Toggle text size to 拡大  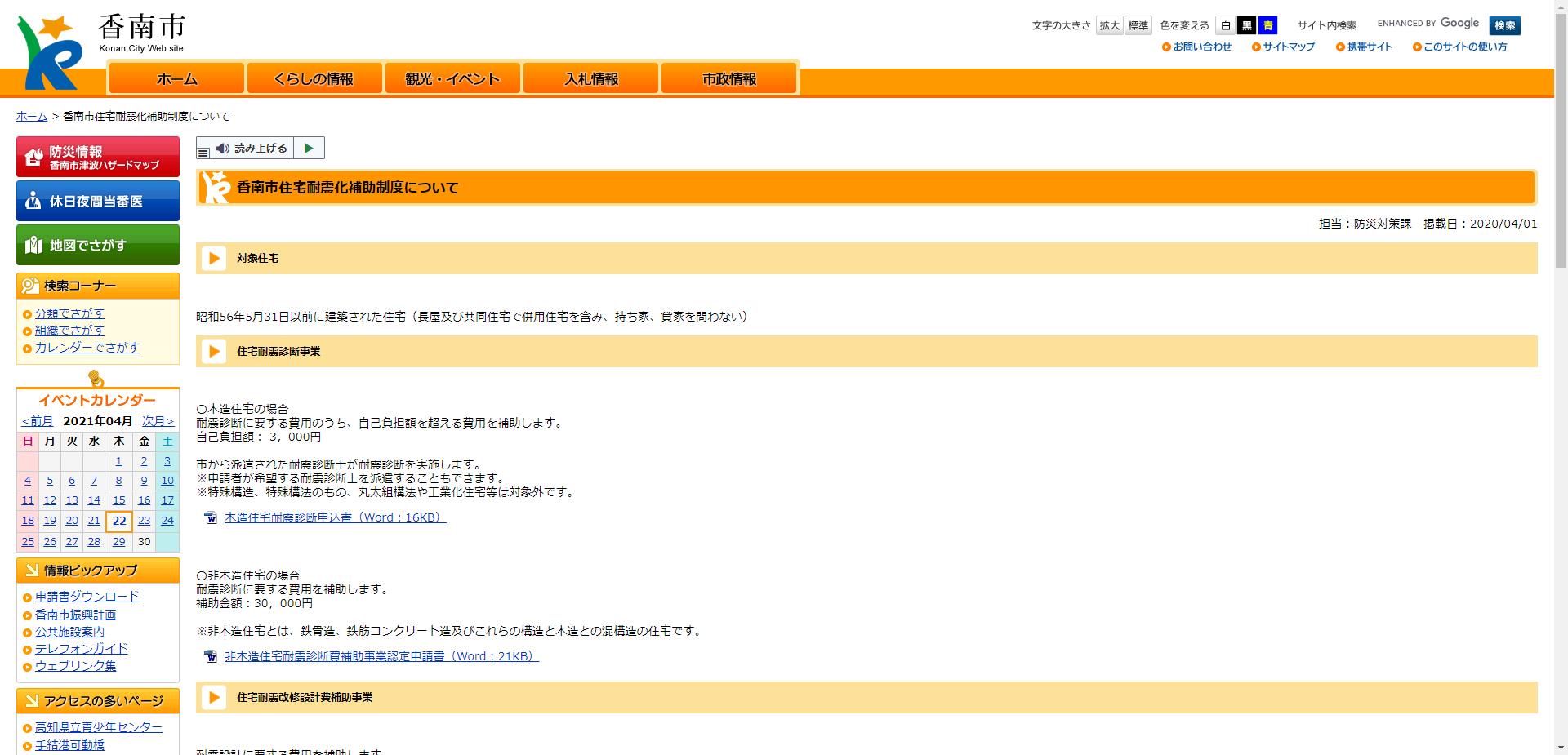pyautogui.click(x=1109, y=25)
